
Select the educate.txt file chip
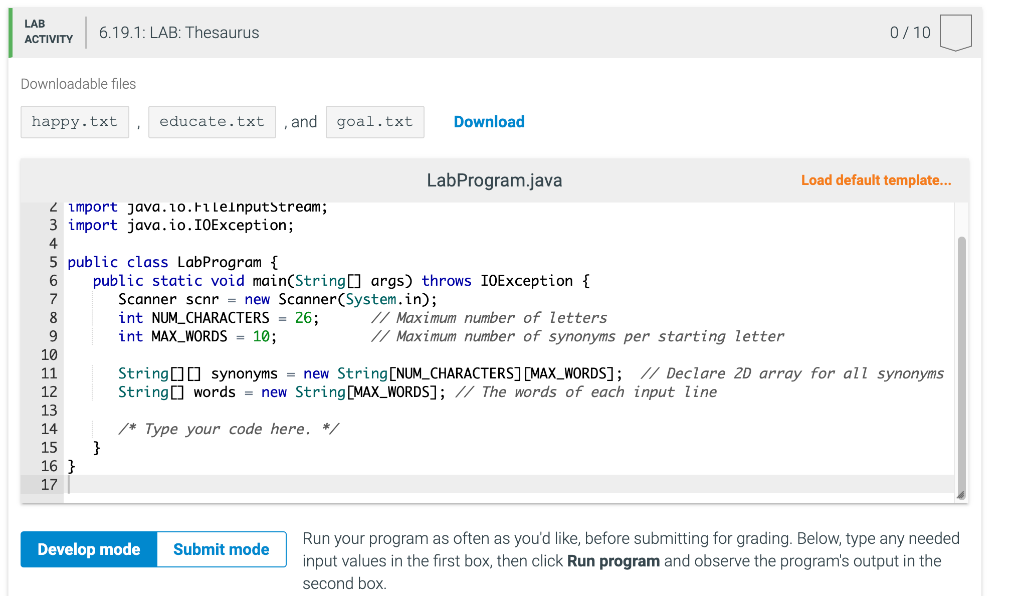coord(211,121)
